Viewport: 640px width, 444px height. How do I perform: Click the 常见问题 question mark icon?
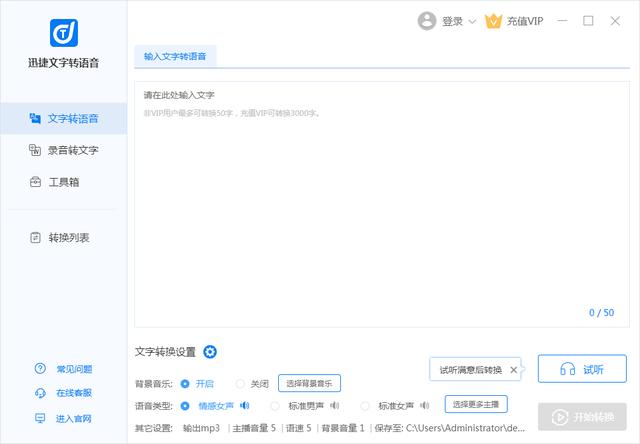coord(40,369)
